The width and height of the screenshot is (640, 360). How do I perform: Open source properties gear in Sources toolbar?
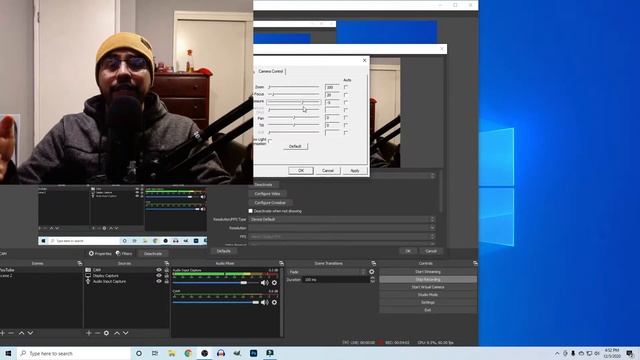tap(106, 333)
